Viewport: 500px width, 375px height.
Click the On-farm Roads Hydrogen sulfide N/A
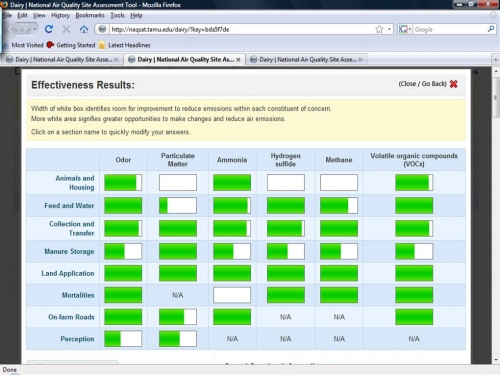(x=286, y=317)
